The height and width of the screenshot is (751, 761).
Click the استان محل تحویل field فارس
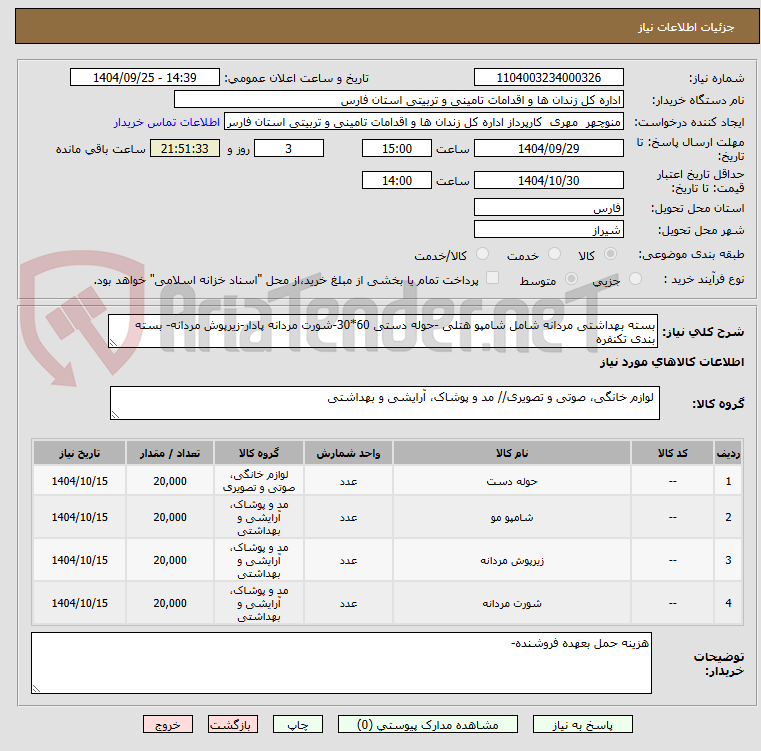click(548, 208)
